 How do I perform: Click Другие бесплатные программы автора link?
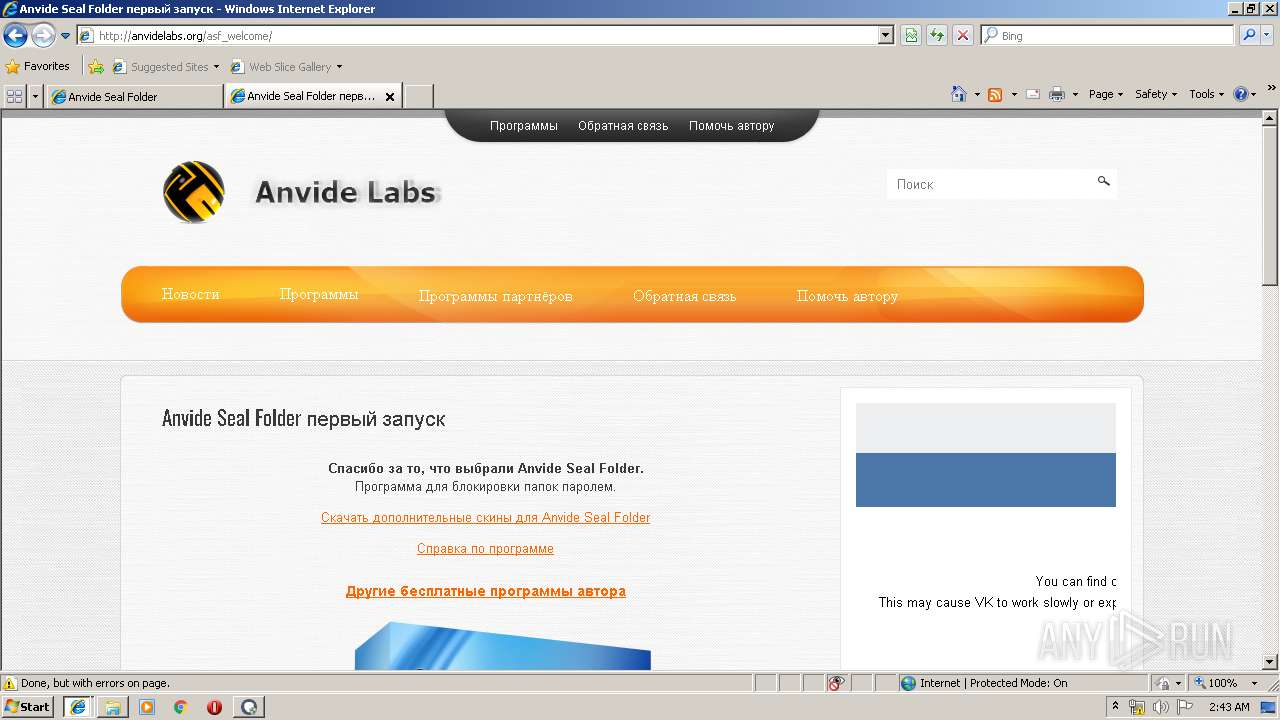point(486,591)
